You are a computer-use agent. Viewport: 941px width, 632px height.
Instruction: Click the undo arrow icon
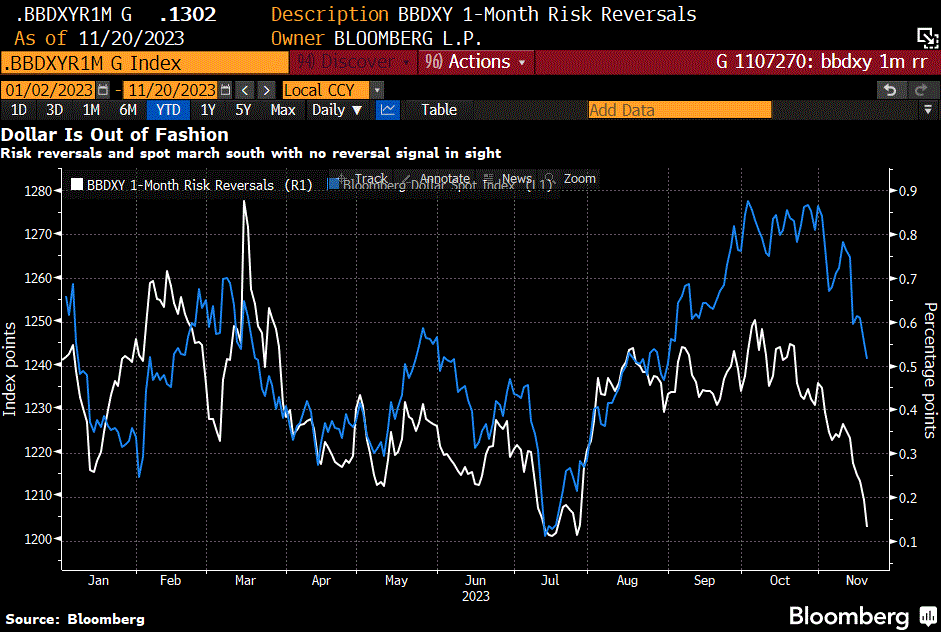pos(890,90)
